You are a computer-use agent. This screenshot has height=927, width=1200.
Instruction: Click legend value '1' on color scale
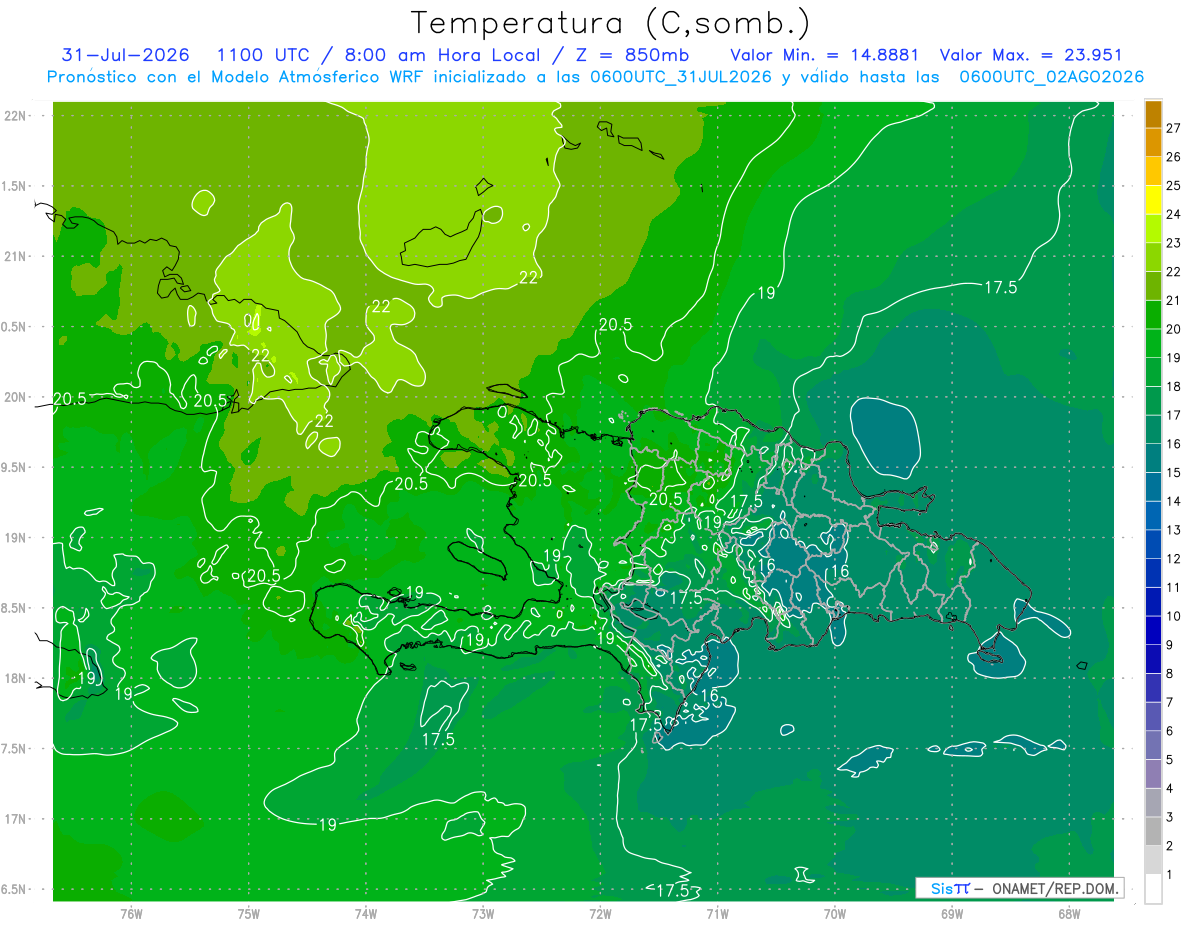(x=1170, y=875)
